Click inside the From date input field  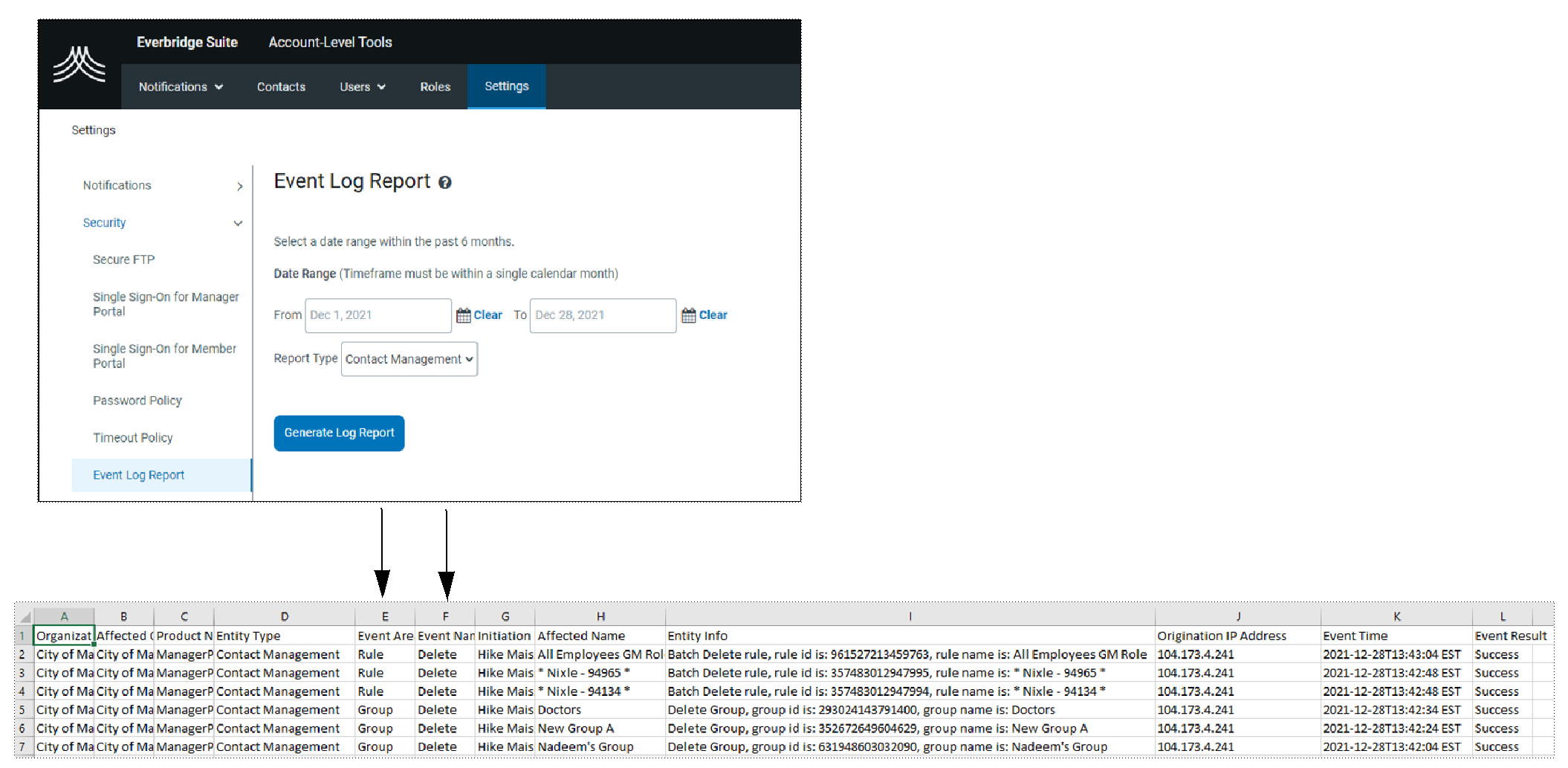(378, 315)
